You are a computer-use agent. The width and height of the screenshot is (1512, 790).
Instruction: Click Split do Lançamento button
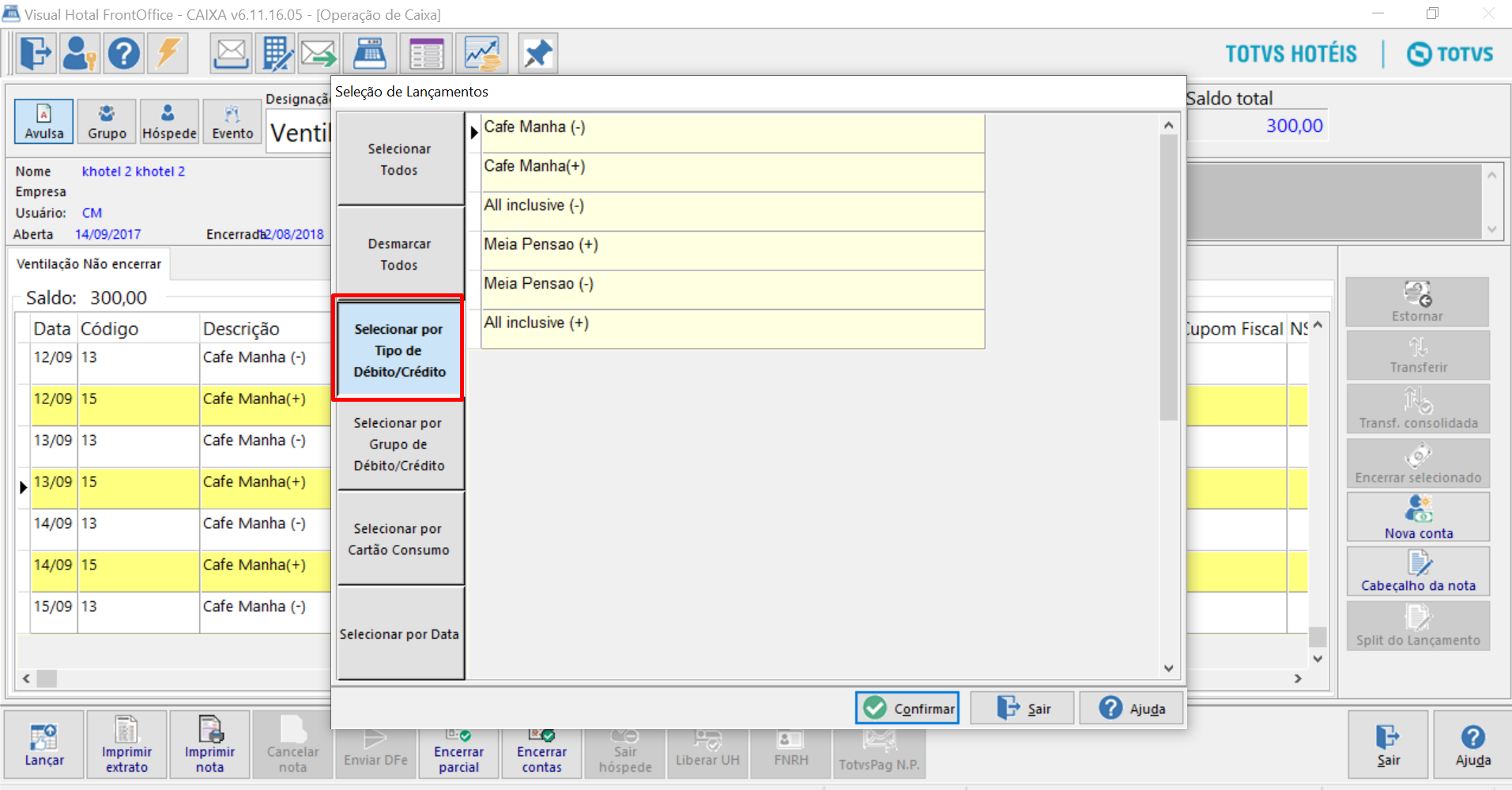pyautogui.click(x=1418, y=626)
